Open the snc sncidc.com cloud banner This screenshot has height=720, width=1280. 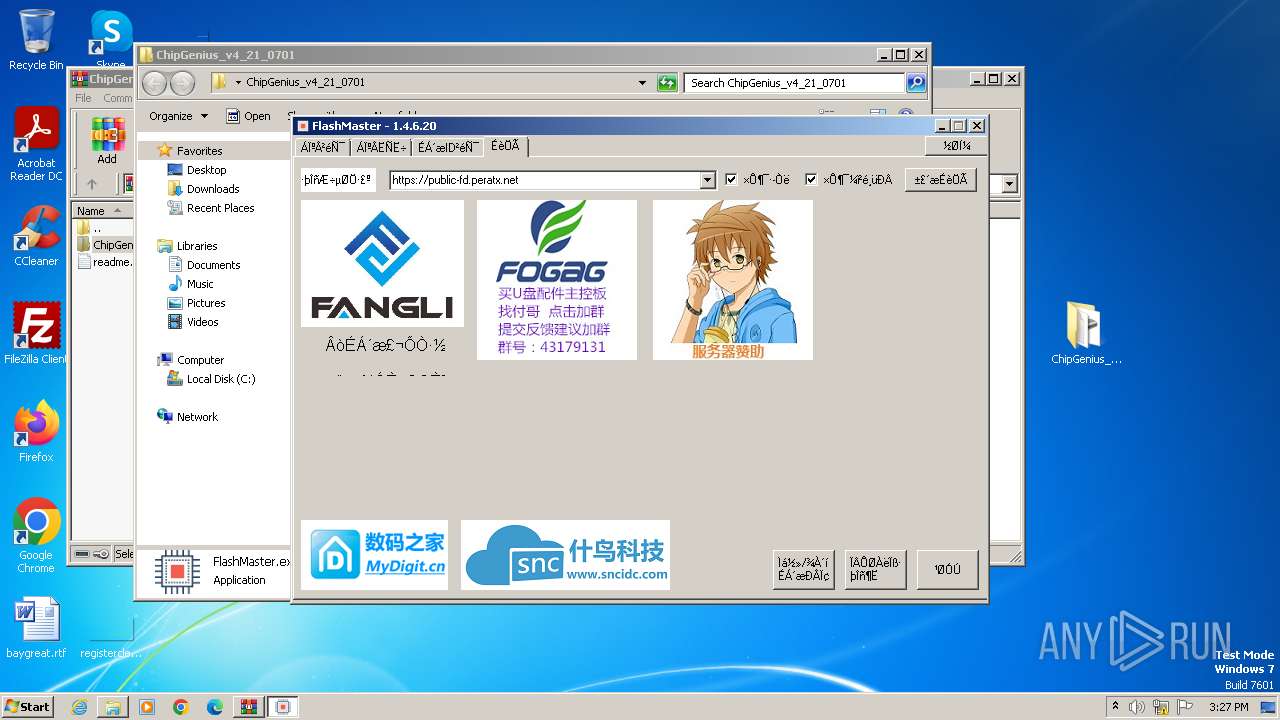click(565, 555)
